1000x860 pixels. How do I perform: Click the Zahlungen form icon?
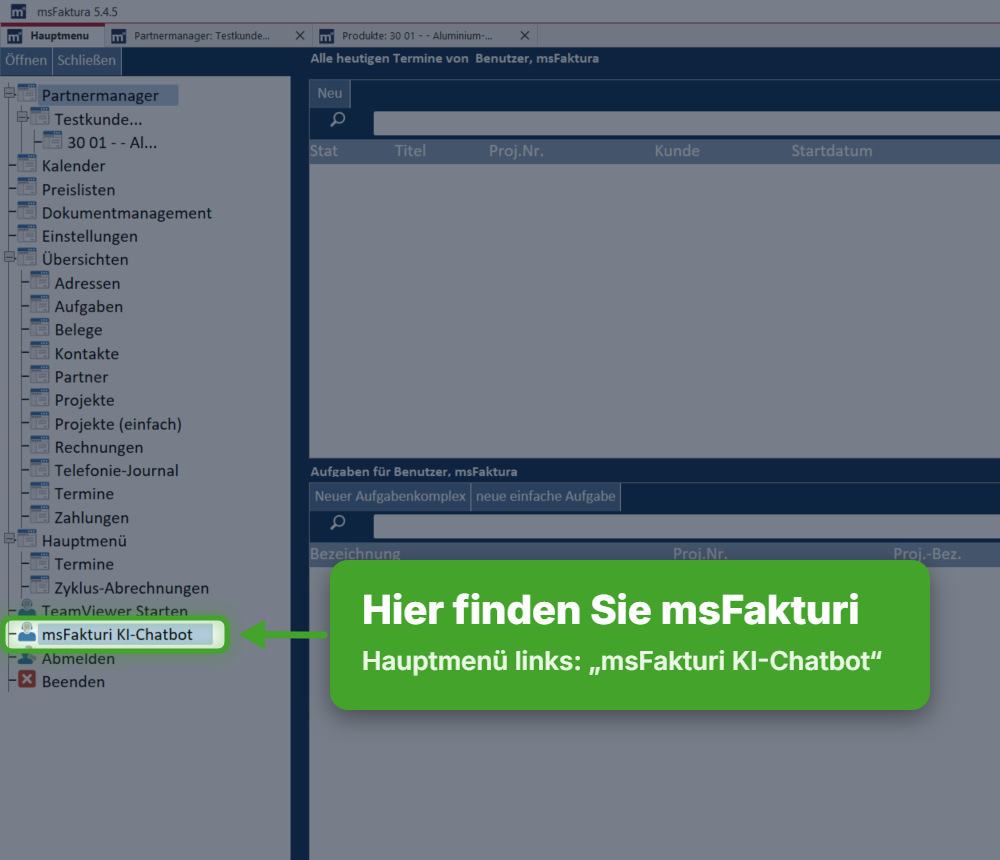[x=40, y=515]
